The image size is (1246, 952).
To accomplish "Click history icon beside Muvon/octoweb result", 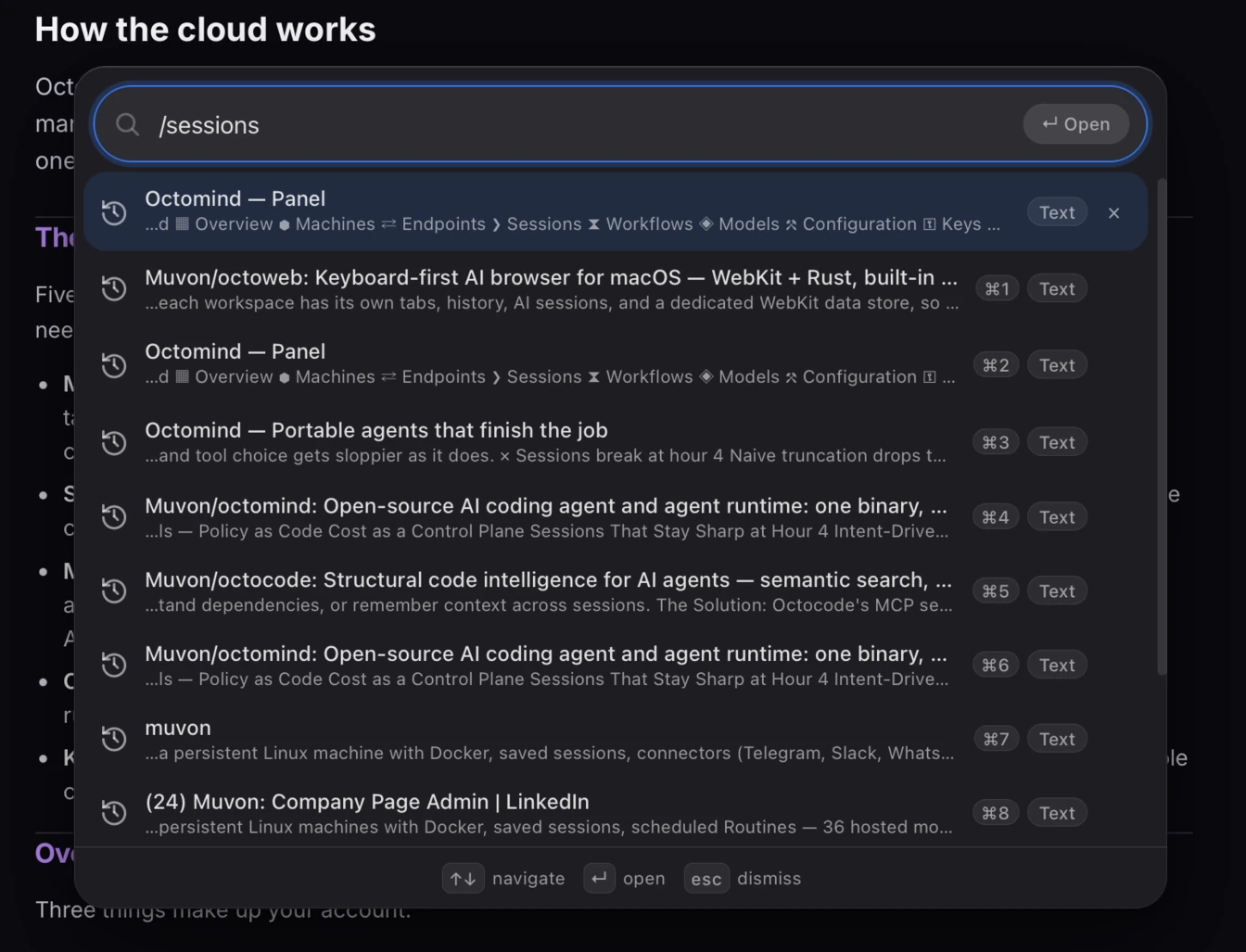I will [114, 288].
